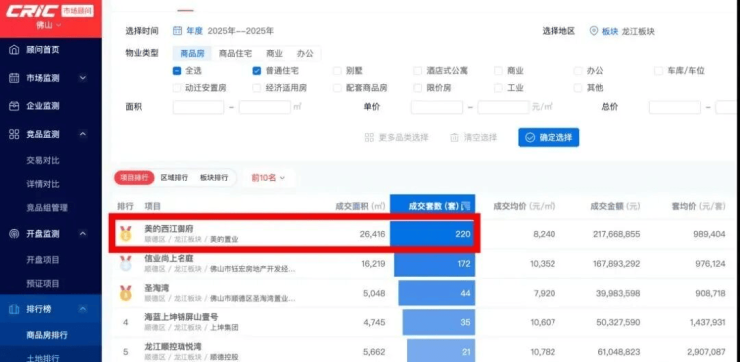Toggle the 全选 checkbox
Viewport: 740px width, 362px height.
coord(177,71)
